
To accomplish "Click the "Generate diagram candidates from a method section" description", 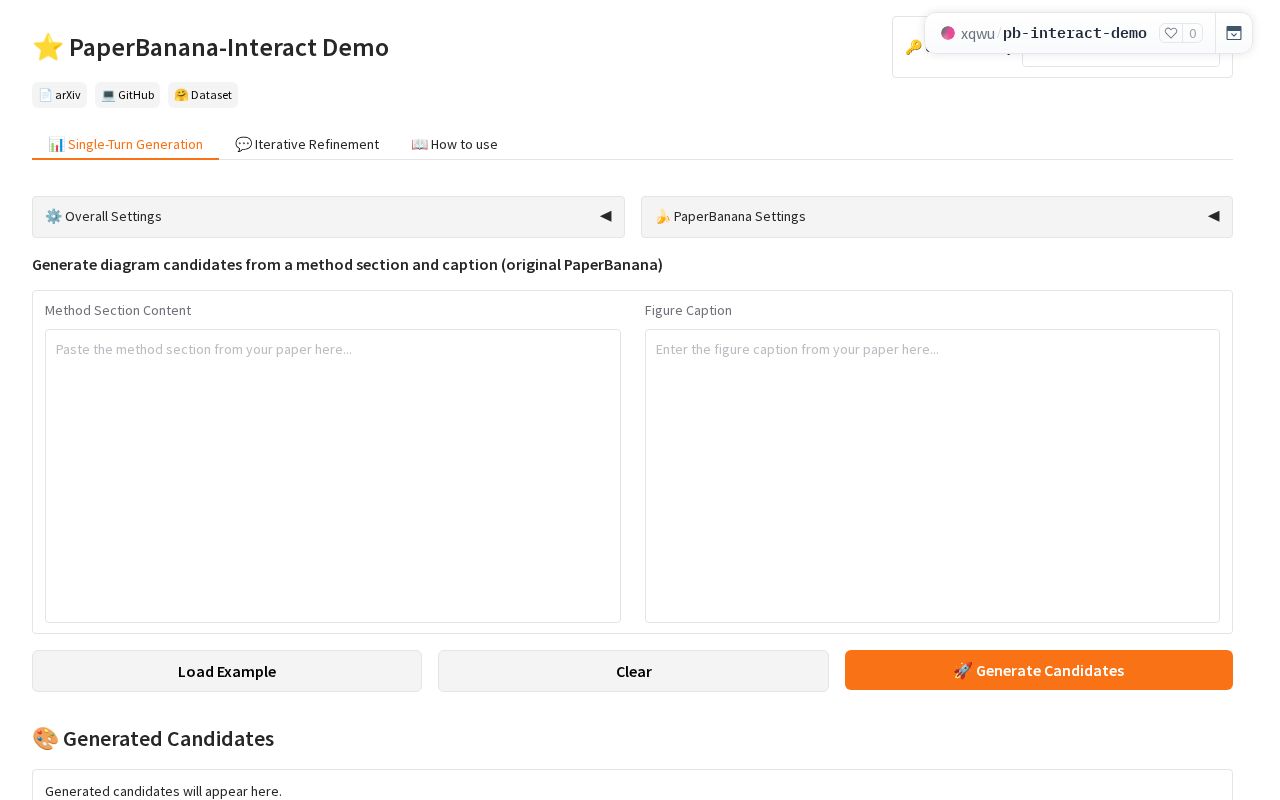I will (x=347, y=265).
